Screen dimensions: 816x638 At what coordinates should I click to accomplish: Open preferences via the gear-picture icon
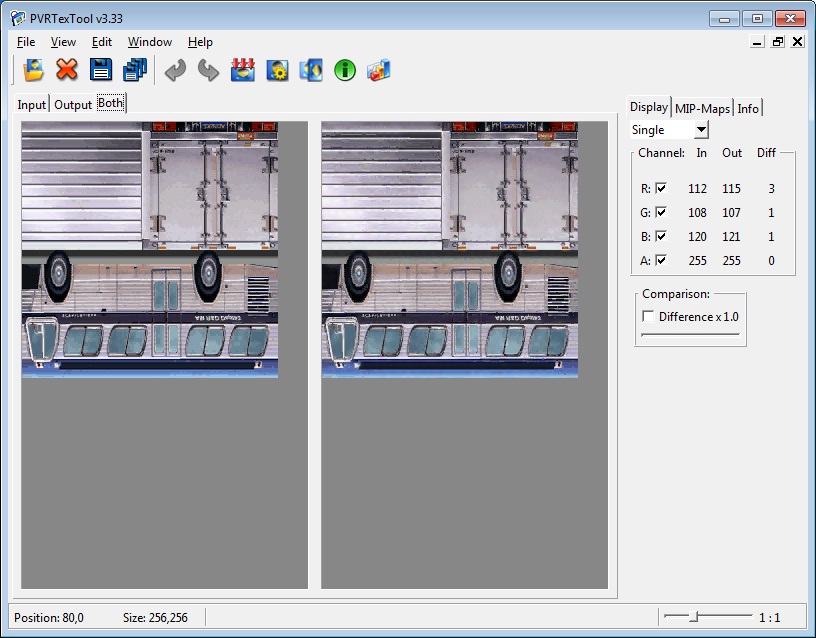277,70
